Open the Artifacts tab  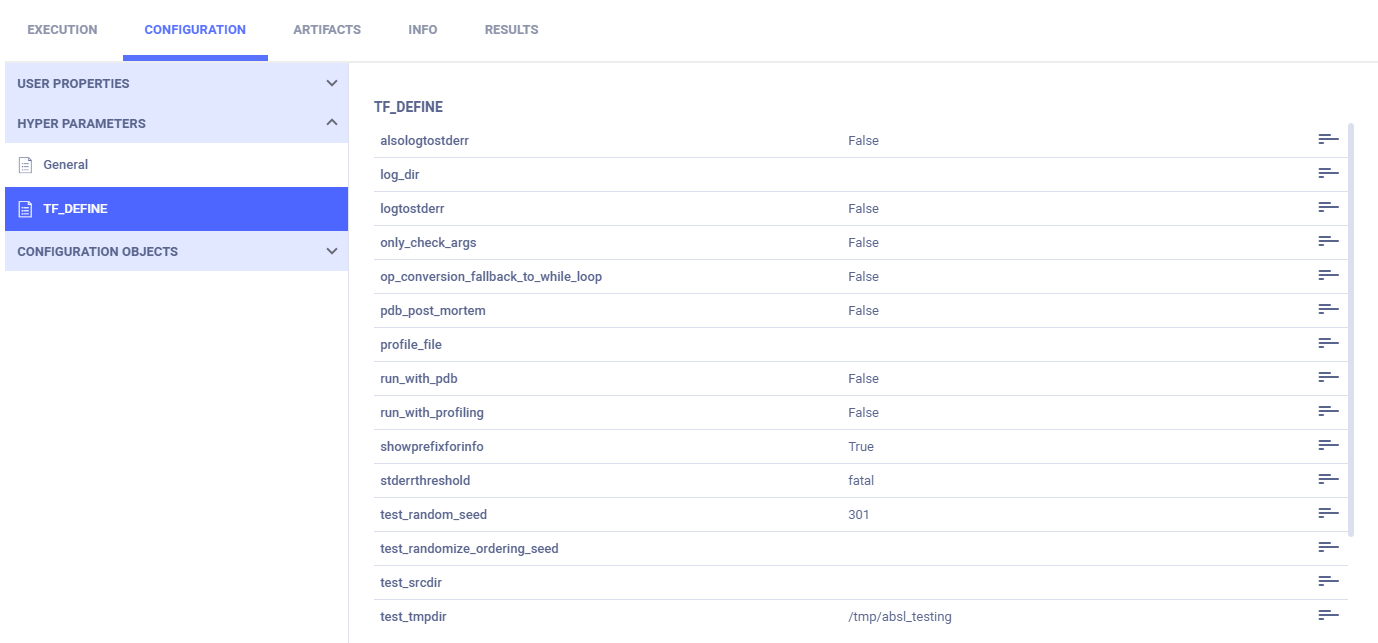tap(327, 30)
